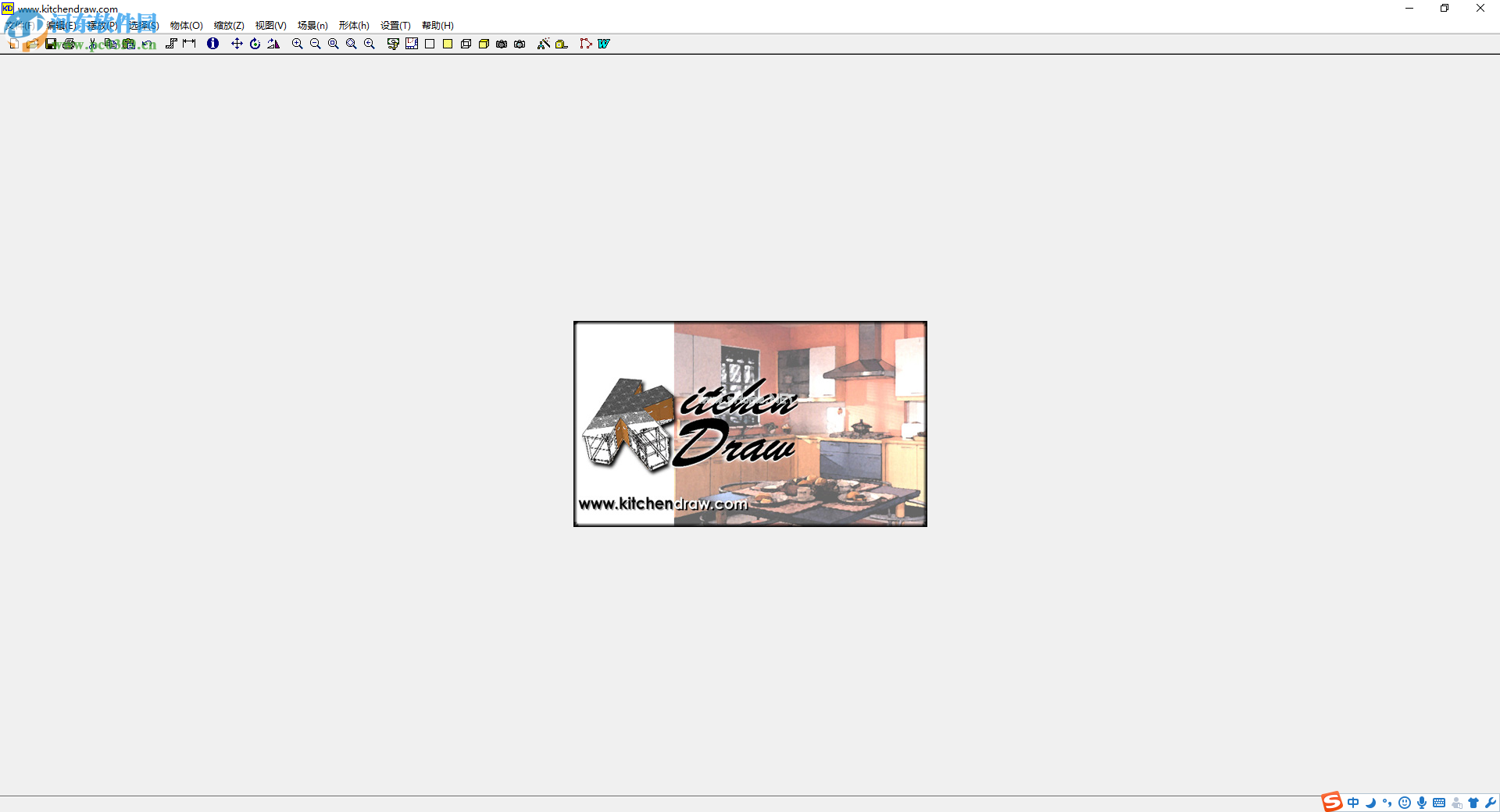Open the 缩放(Z) menu

tap(229, 26)
